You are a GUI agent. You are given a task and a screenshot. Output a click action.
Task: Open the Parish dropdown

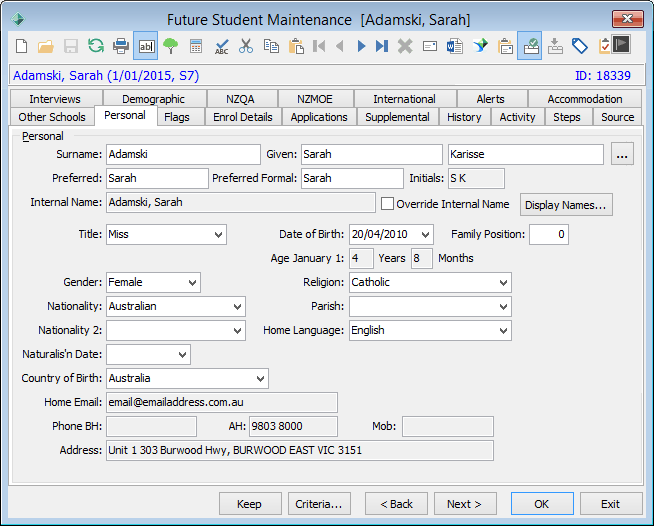pyautogui.click(x=503, y=307)
